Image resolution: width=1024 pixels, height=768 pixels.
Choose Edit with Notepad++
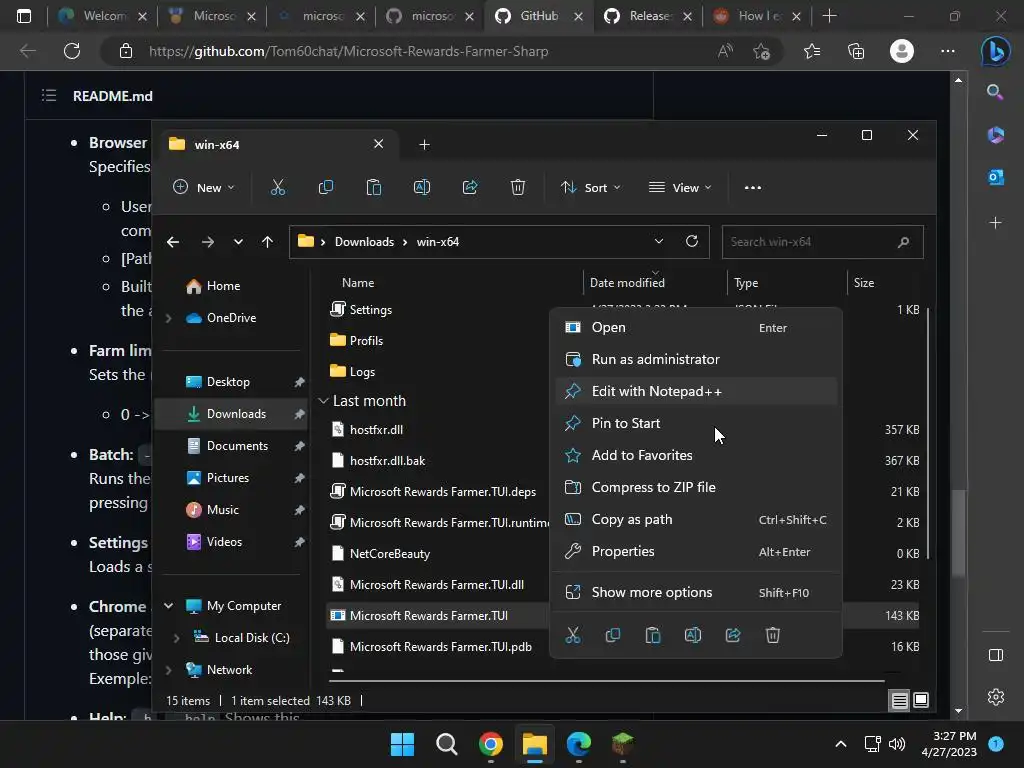point(696,391)
